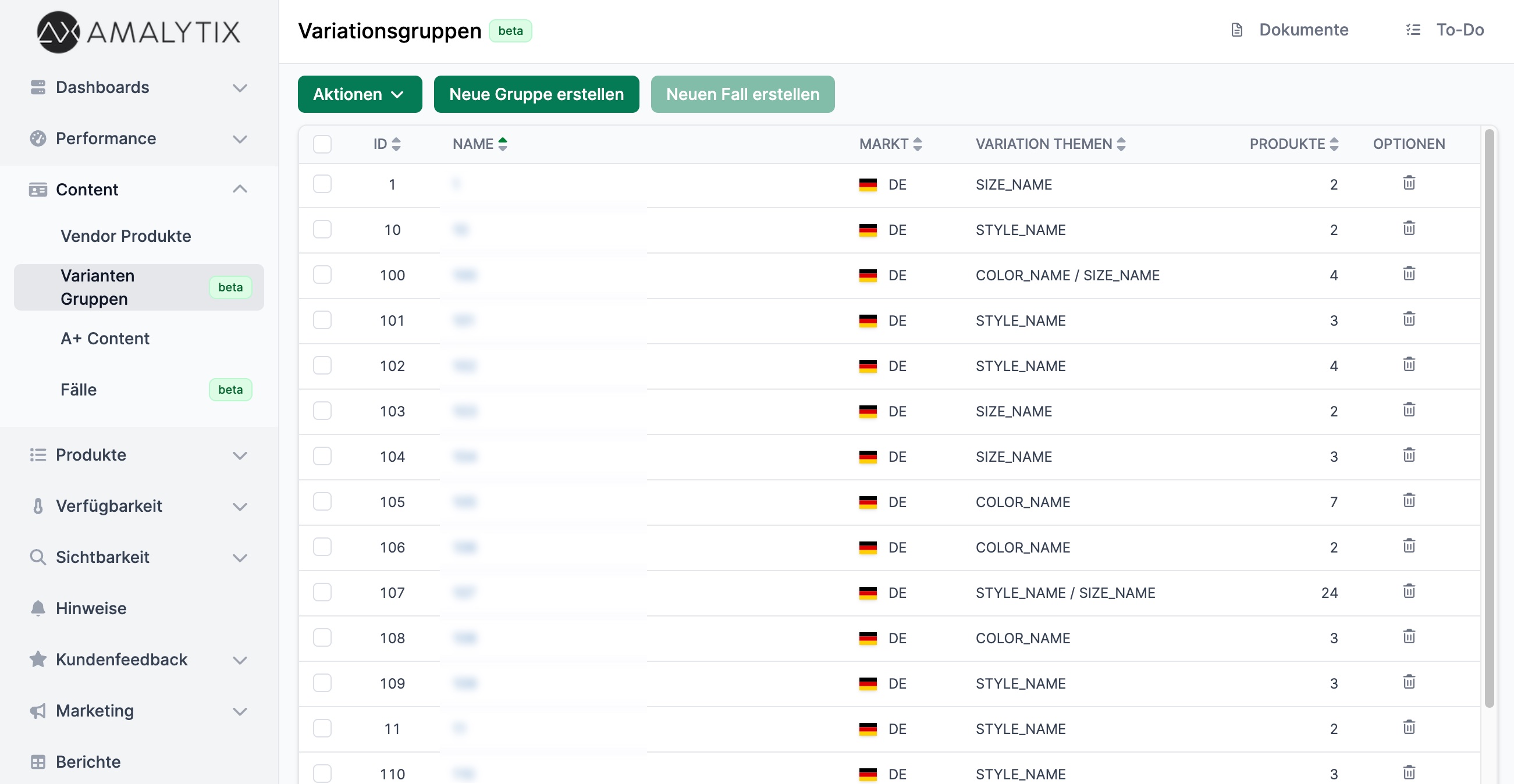
Task: Switch to Varianten Gruppen in sidebar
Action: pyautogui.click(x=97, y=287)
